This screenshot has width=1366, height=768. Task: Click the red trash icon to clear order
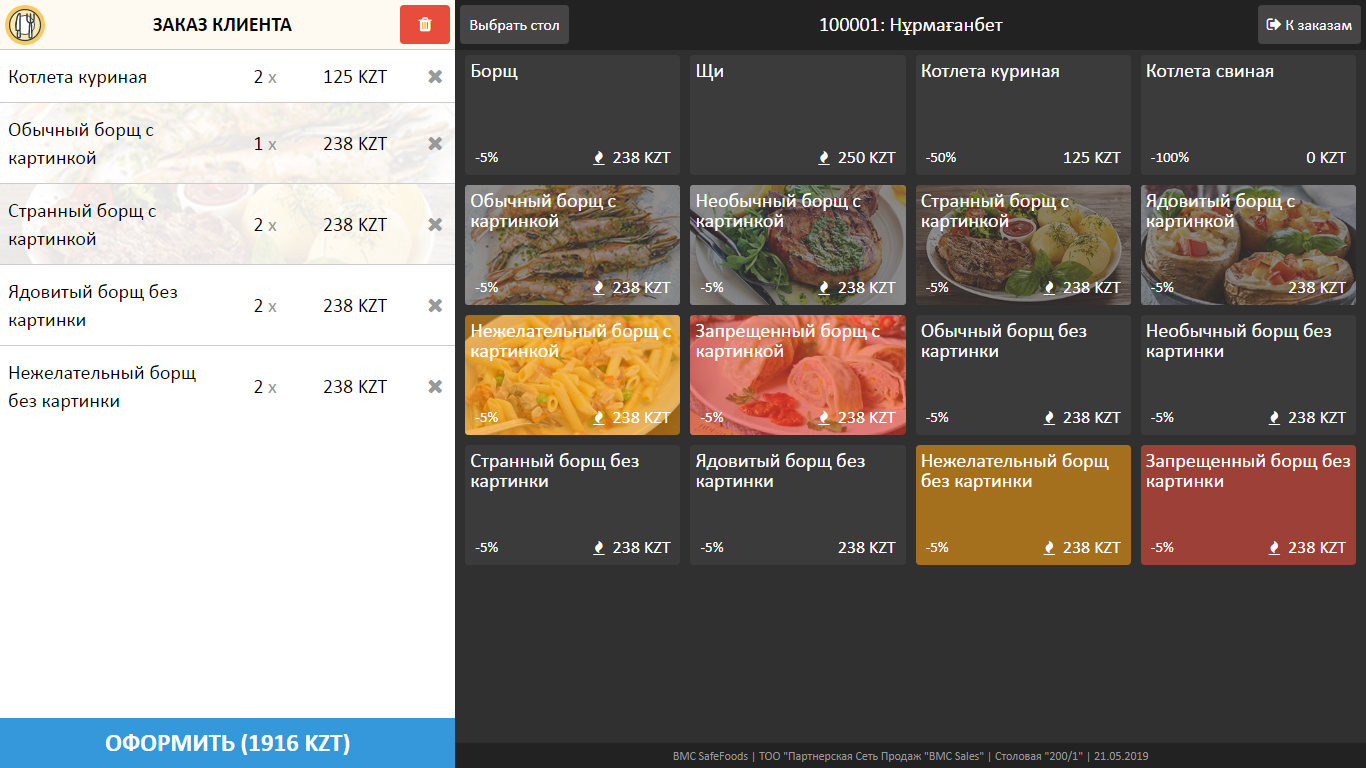point(425,25)
